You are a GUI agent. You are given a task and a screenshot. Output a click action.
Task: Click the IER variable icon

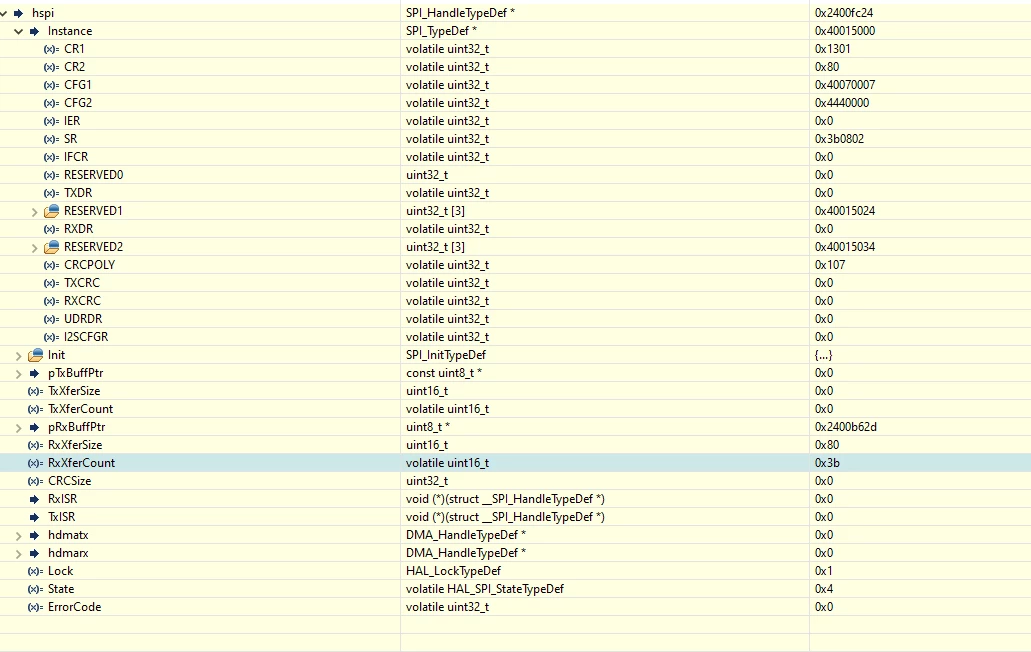[51, 121]
